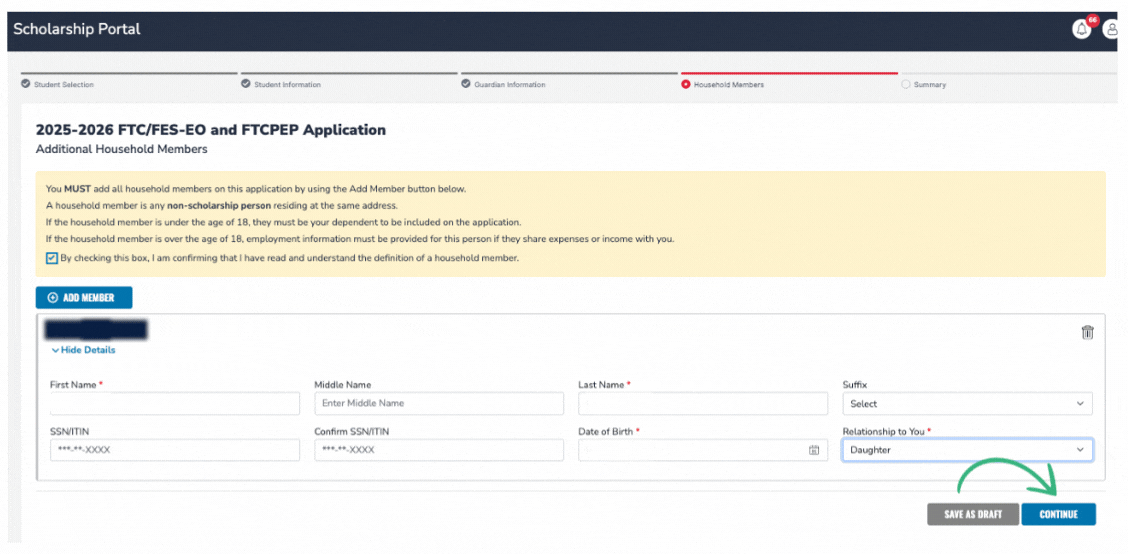Go to the Guardian Information step label
This screenshot has height=554, width=1128.
510,85
